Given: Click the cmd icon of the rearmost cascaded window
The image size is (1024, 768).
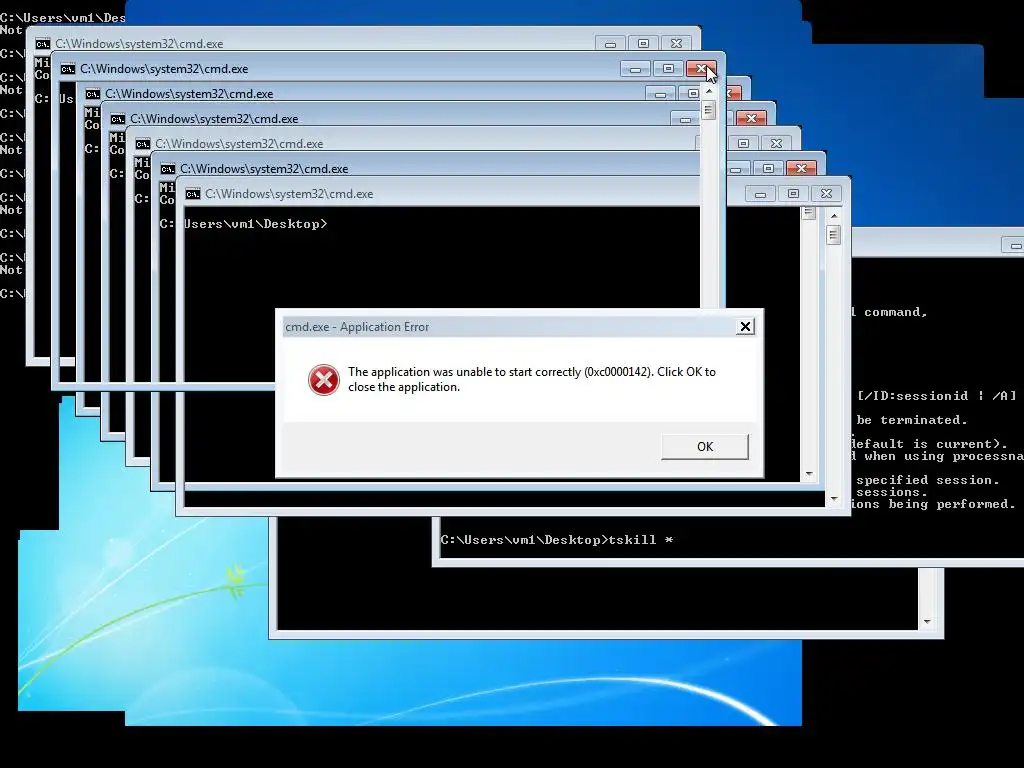Looking at the screenshot, I should [42, 44].
